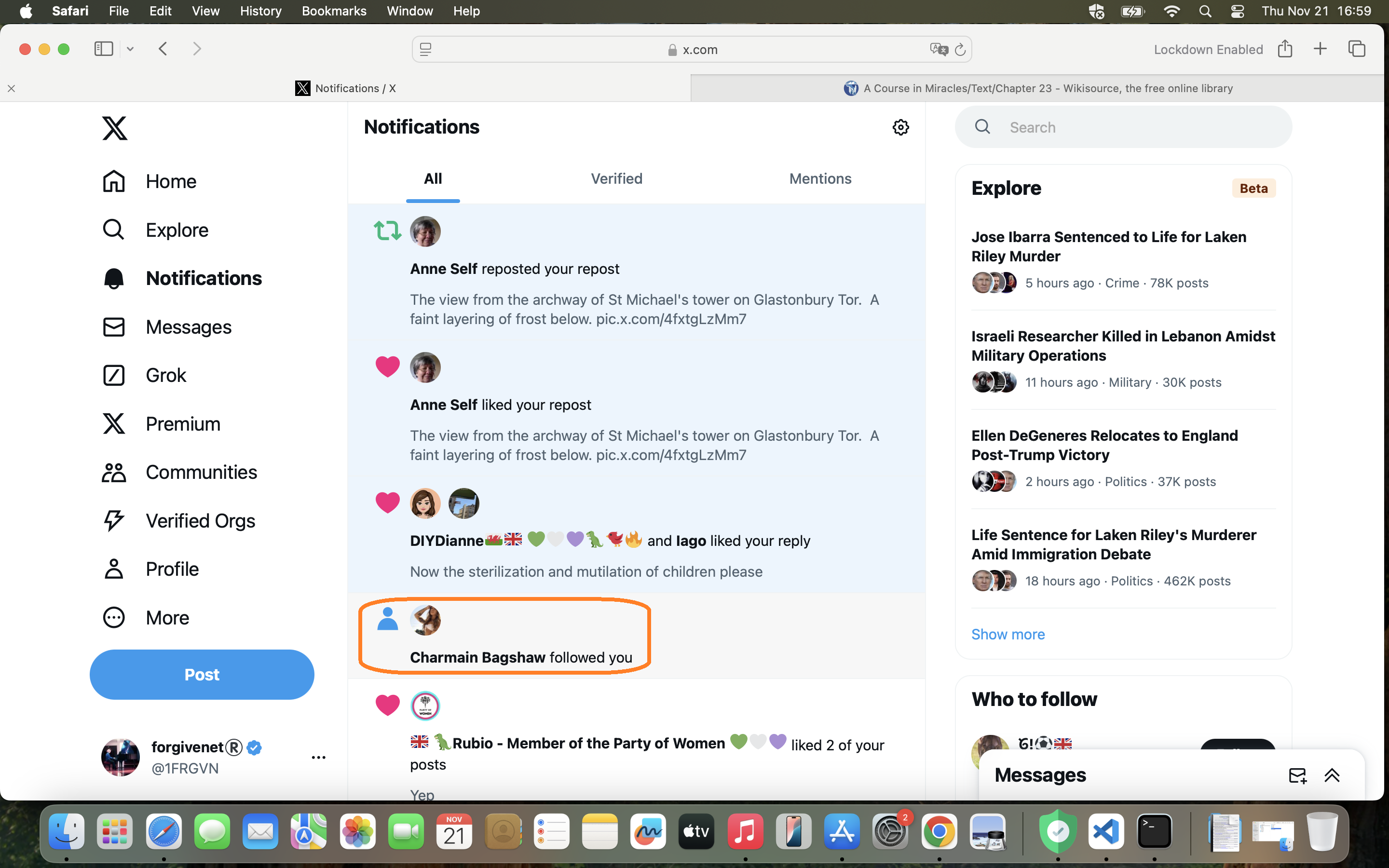Click forgivenet account avatar
Image resolution: width=1389 pixels, height=868 pixels.
click(x=121, y=757)
